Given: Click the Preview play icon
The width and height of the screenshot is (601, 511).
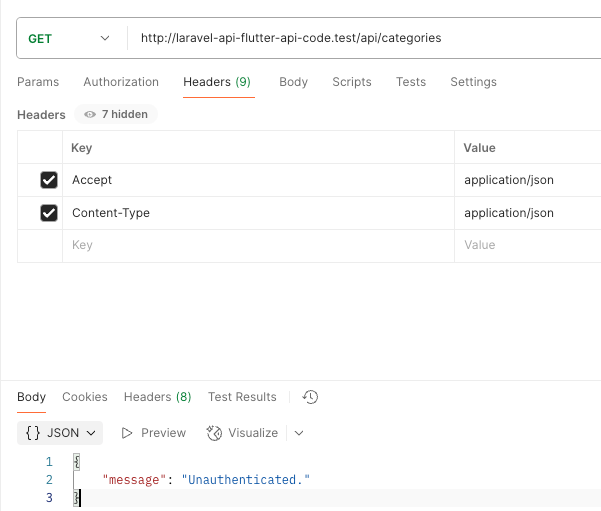Looking at the screenshot, I should coord(127,433).
